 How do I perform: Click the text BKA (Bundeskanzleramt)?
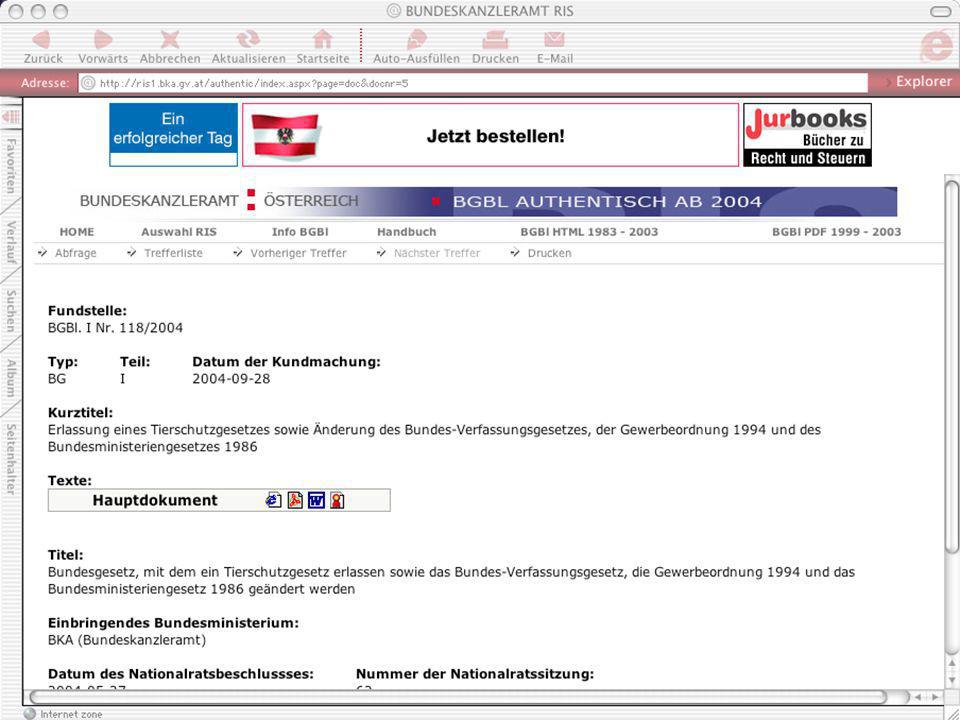[x=127, y=640]
